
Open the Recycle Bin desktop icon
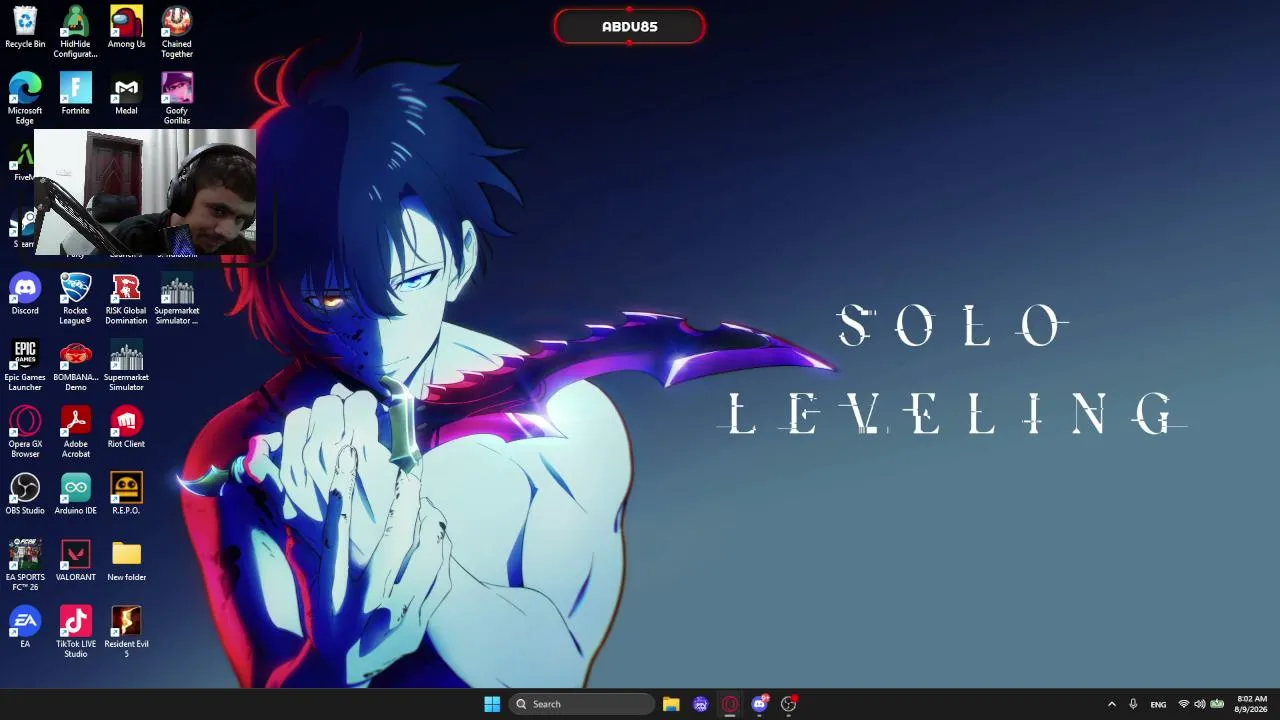click(25, 28)
